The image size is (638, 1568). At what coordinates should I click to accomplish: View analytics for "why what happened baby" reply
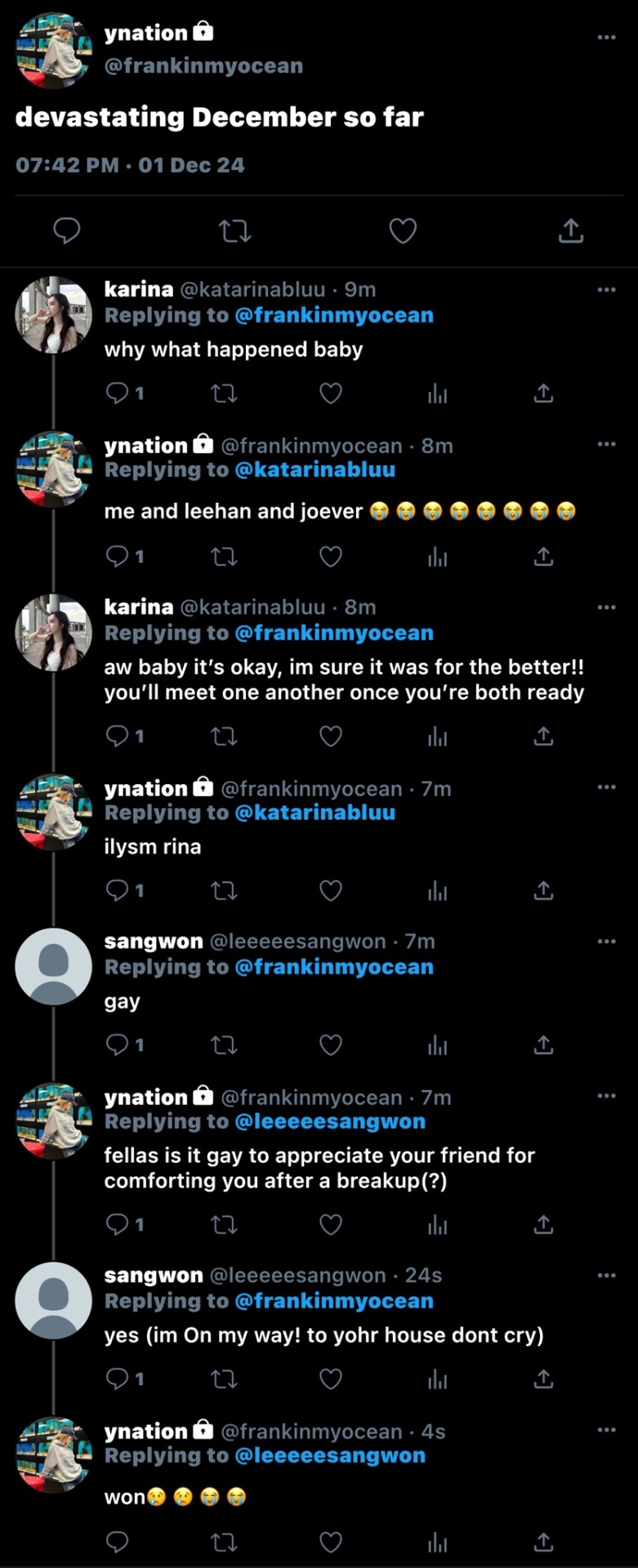coord(438,394)
